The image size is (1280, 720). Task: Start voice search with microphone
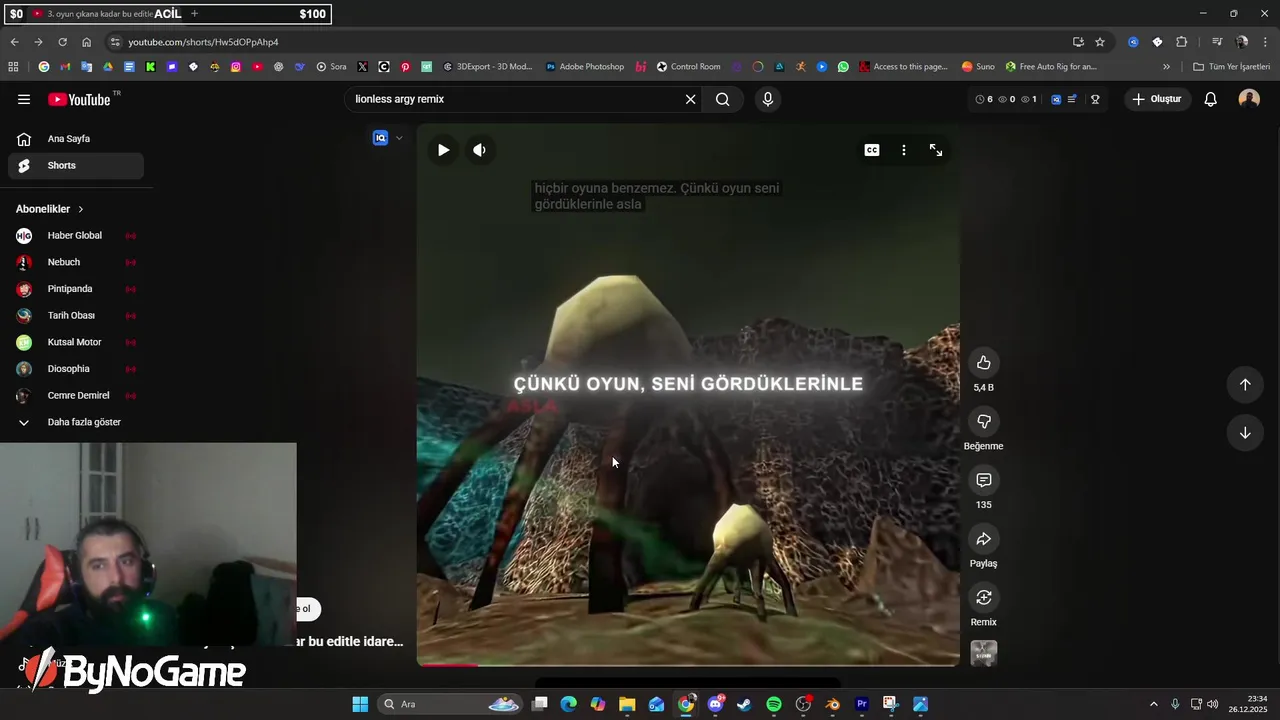click(x=768, y=99)
